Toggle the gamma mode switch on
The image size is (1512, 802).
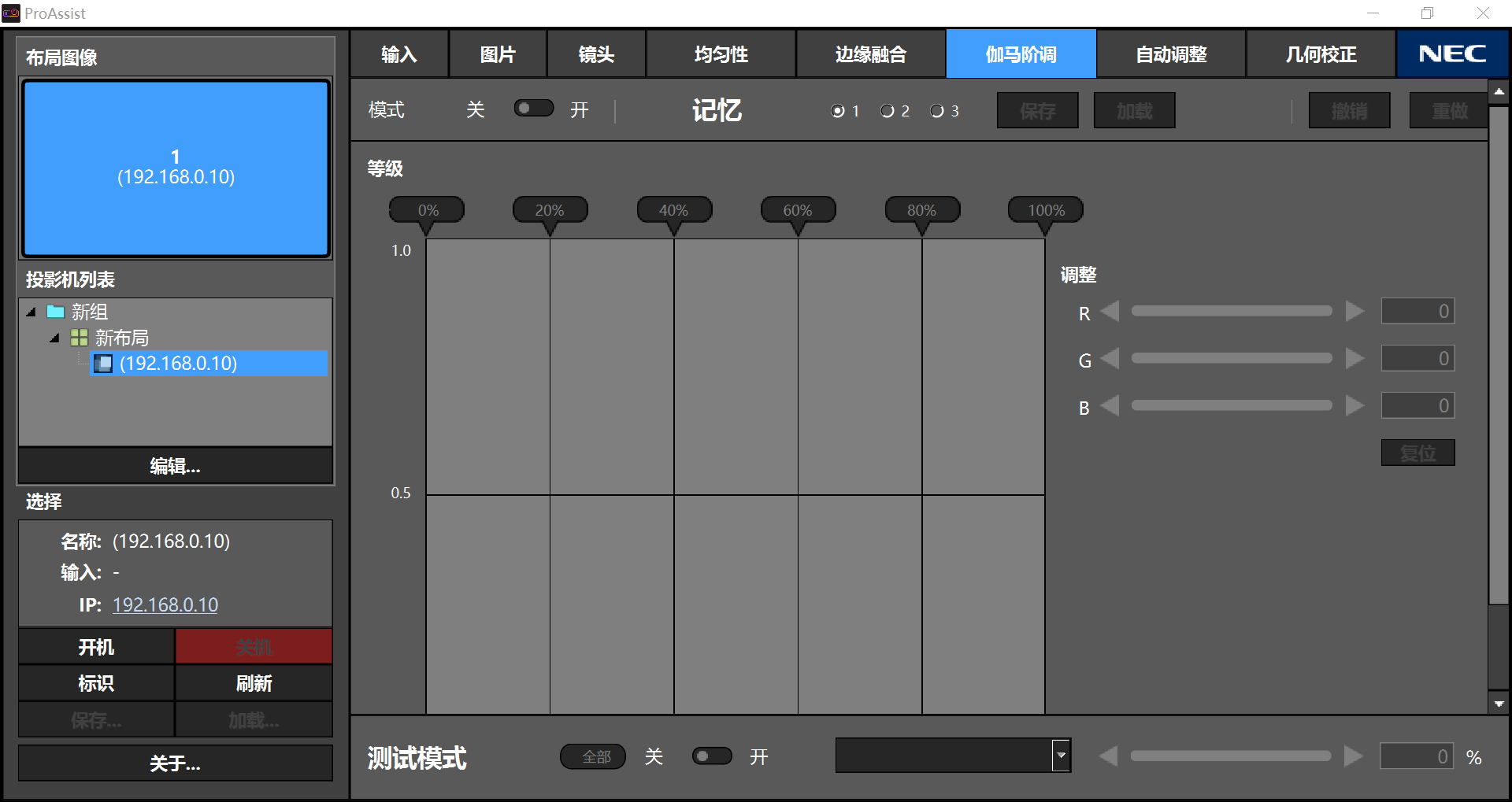pyautogui.click(x=534, y=109)
